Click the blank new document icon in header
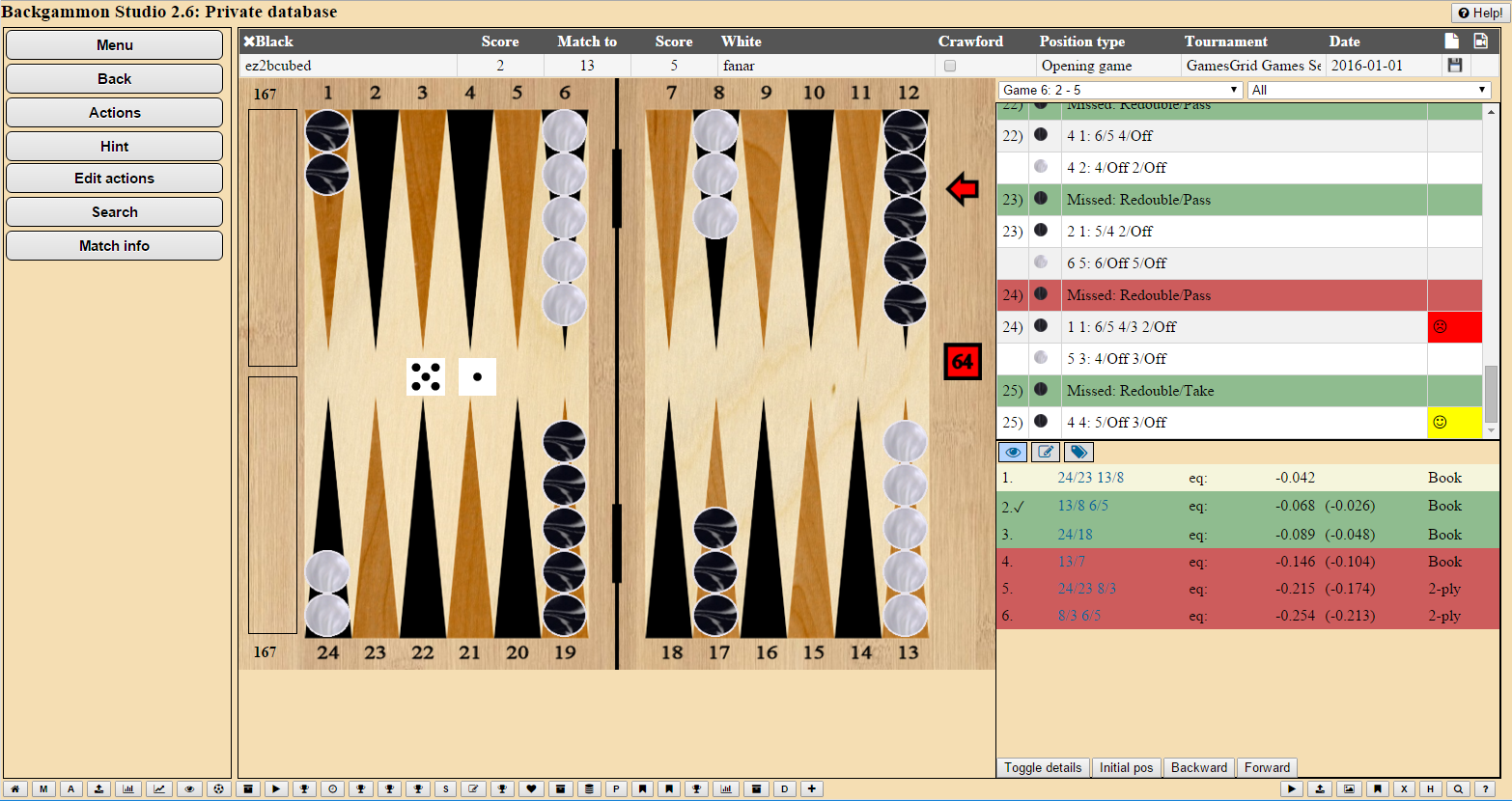 [x=1451, y=41]
